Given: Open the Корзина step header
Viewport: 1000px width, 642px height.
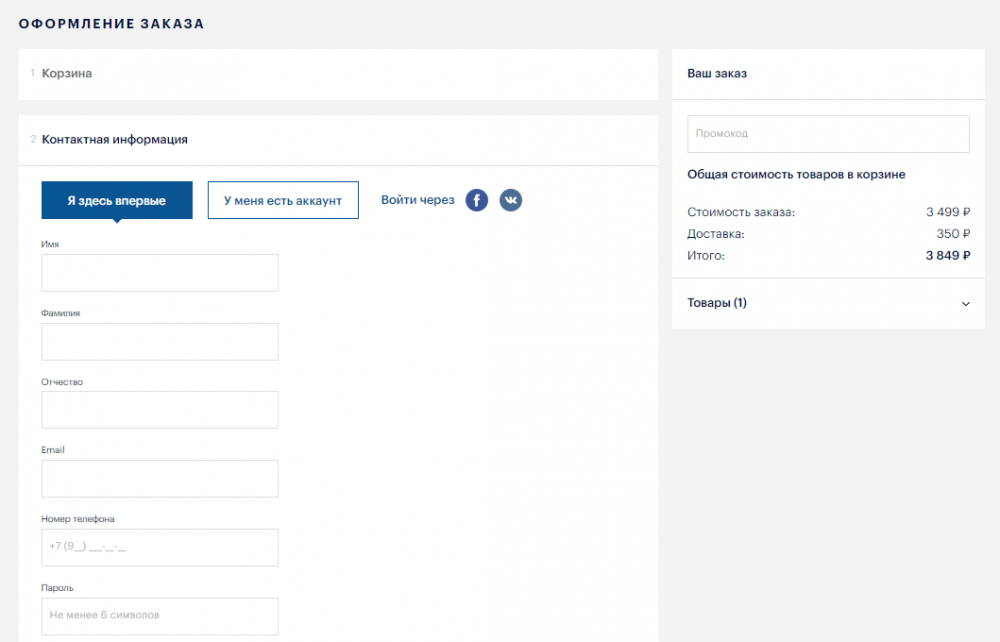Looking at the screenshot, I should click(x=338, y=74).
